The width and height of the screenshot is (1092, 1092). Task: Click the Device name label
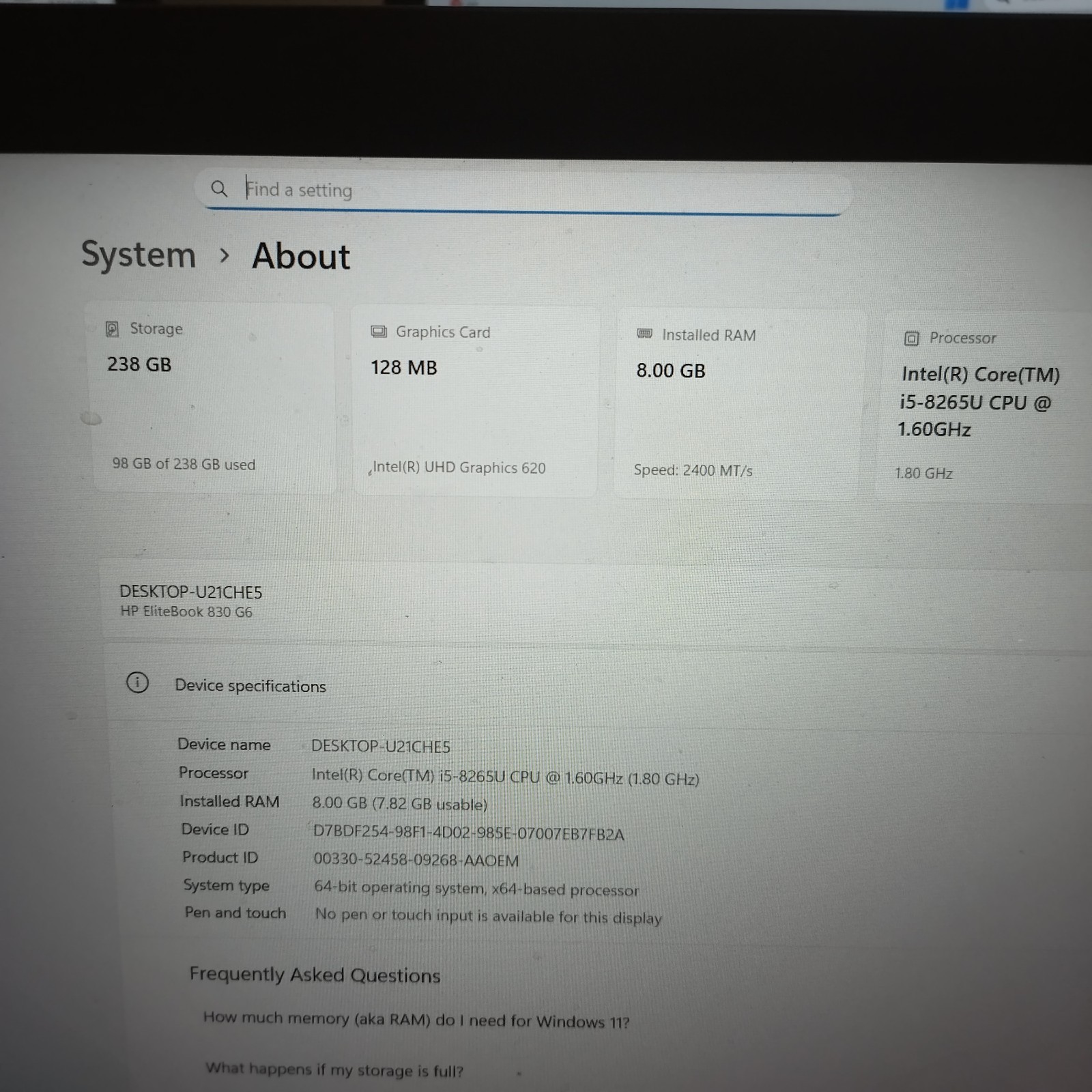pyautogui.click(x=224, y=744)
